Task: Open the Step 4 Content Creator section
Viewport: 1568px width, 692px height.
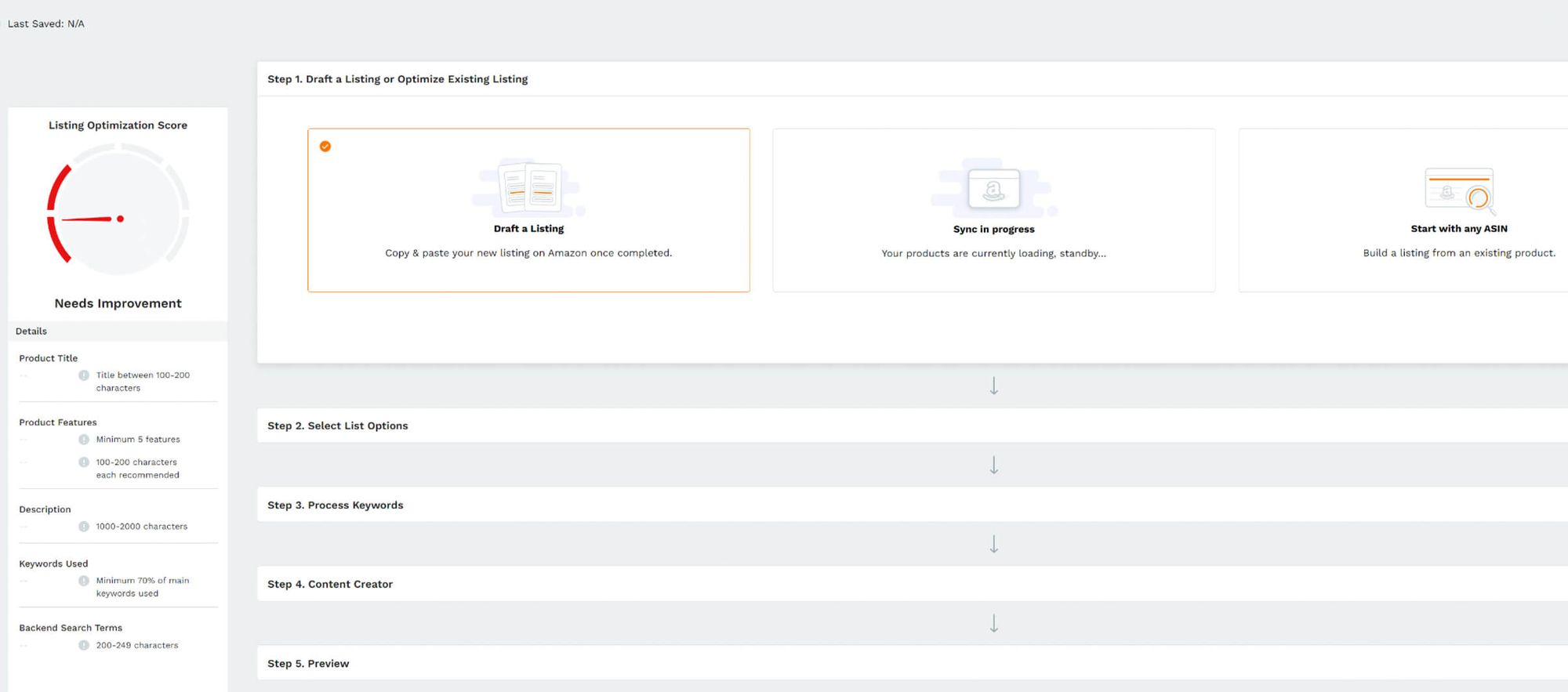Action: tap(330, 585)
